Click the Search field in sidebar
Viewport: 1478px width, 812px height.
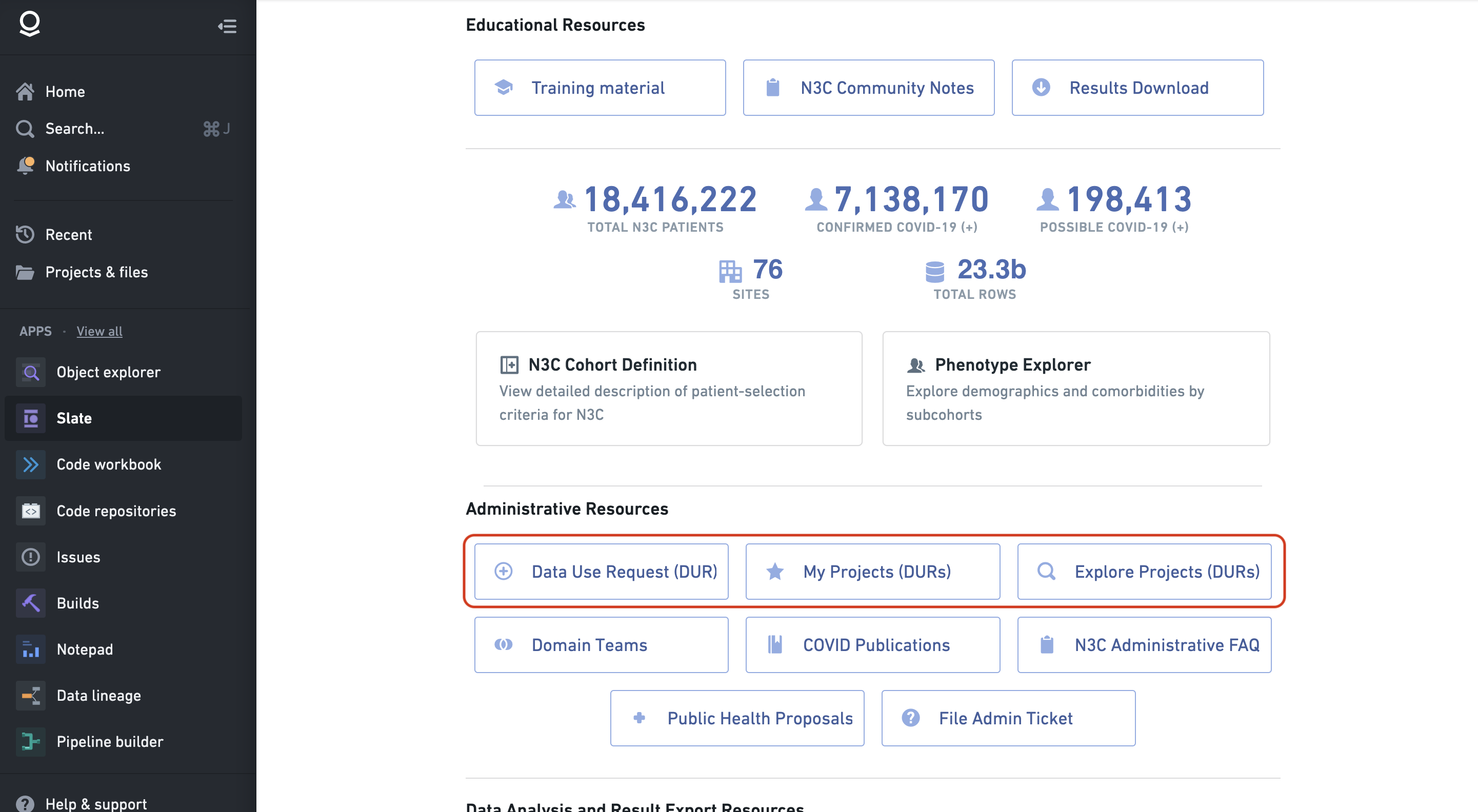pyautogui.click(x=74, y=129)
